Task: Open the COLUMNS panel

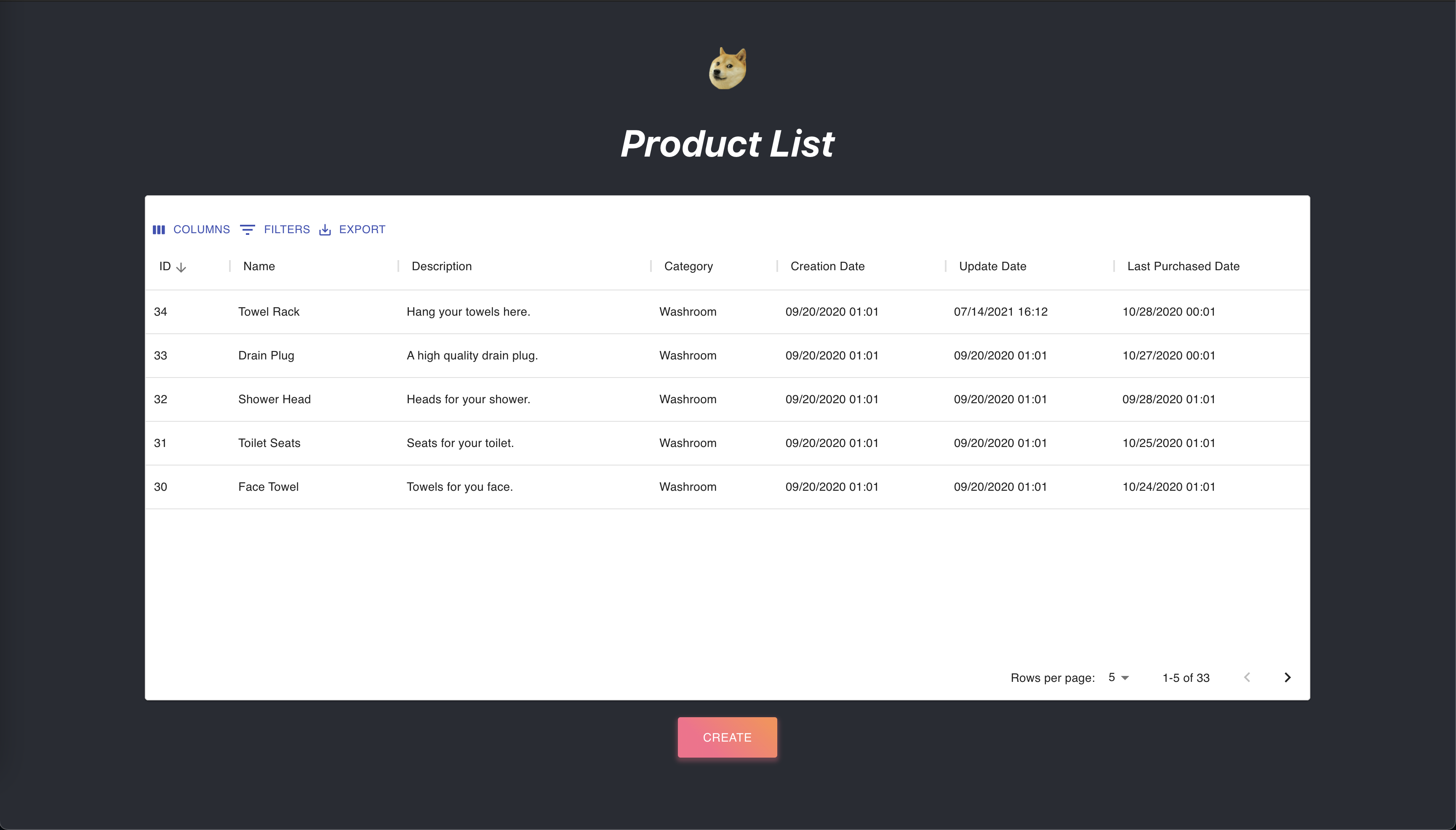Action: tap(201, 230)
